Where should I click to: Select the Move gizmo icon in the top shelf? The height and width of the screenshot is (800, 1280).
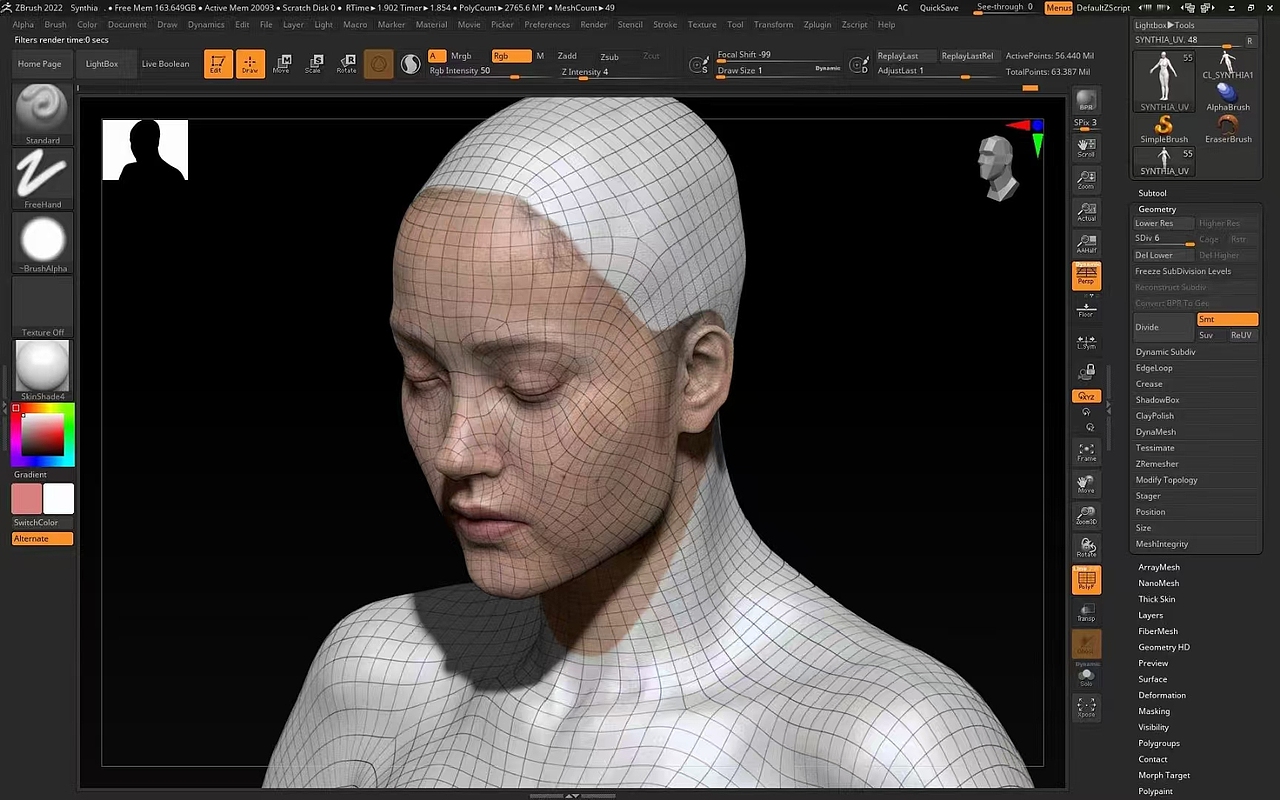pos(283,63)
